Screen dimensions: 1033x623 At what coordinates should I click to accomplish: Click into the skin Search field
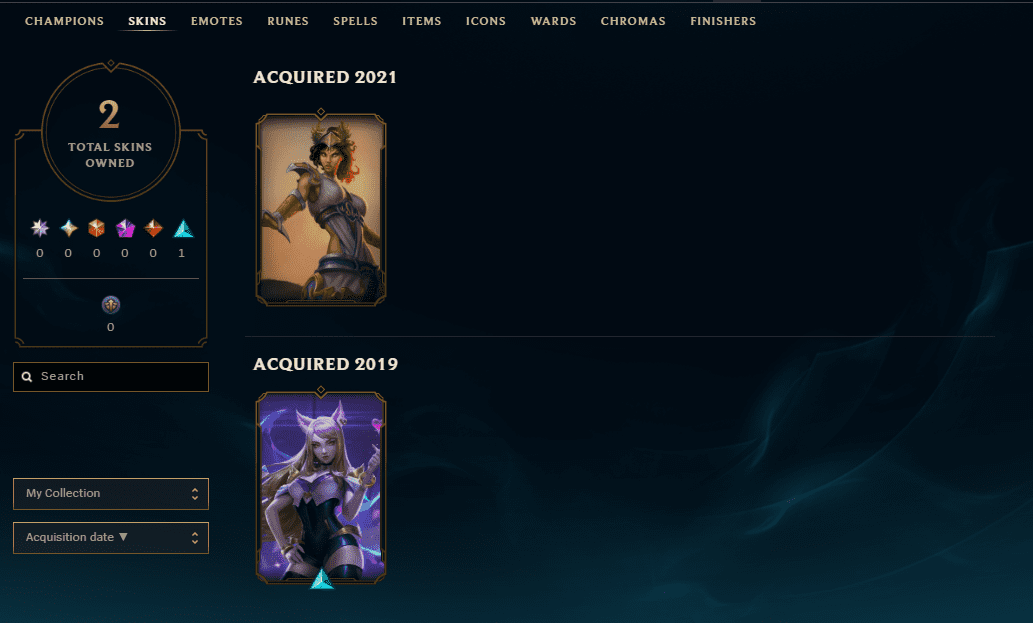click(111, 377)
